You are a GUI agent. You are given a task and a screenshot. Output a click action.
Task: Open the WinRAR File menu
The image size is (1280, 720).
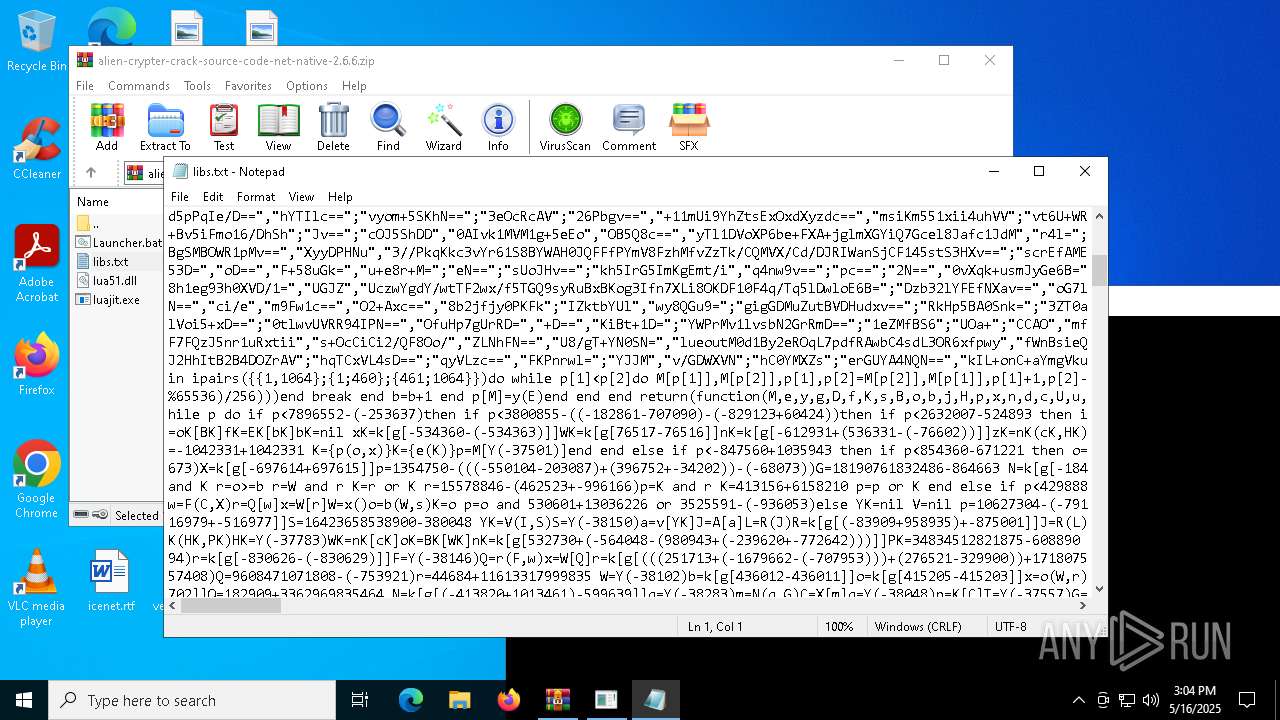pyautogui.click(x=85, y=86)
